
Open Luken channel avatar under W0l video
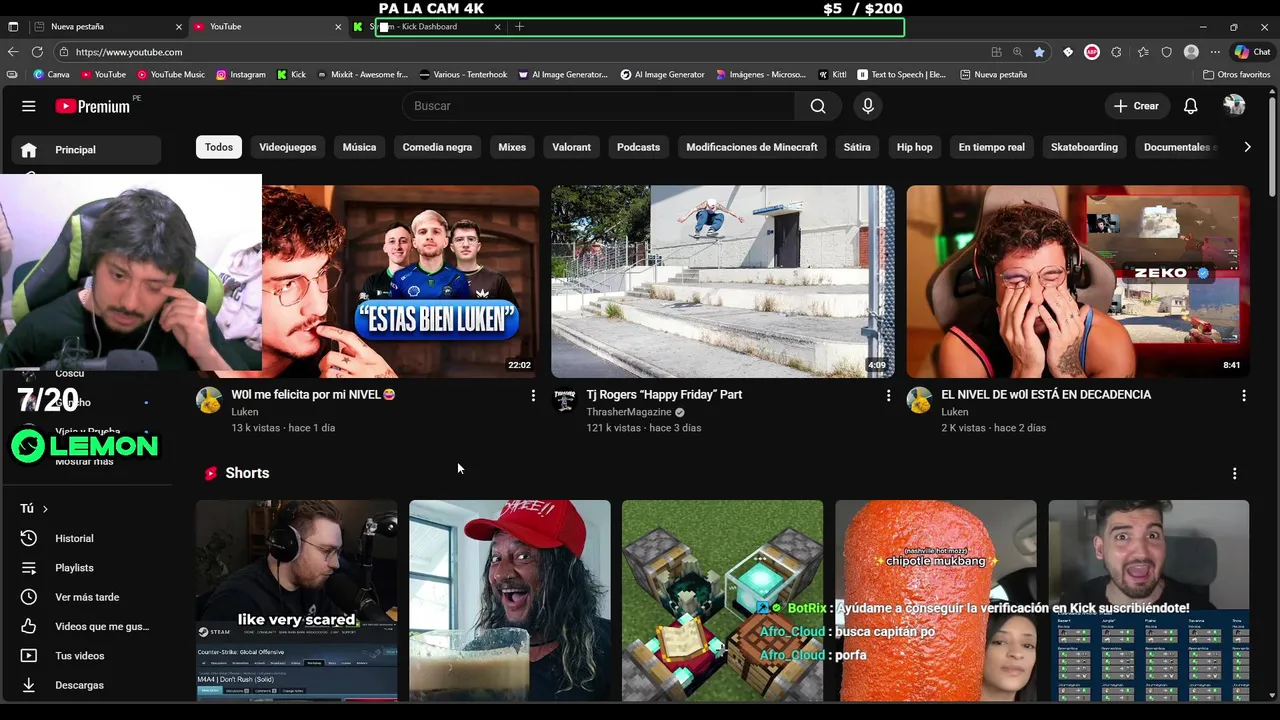click(x=209, y=400)
